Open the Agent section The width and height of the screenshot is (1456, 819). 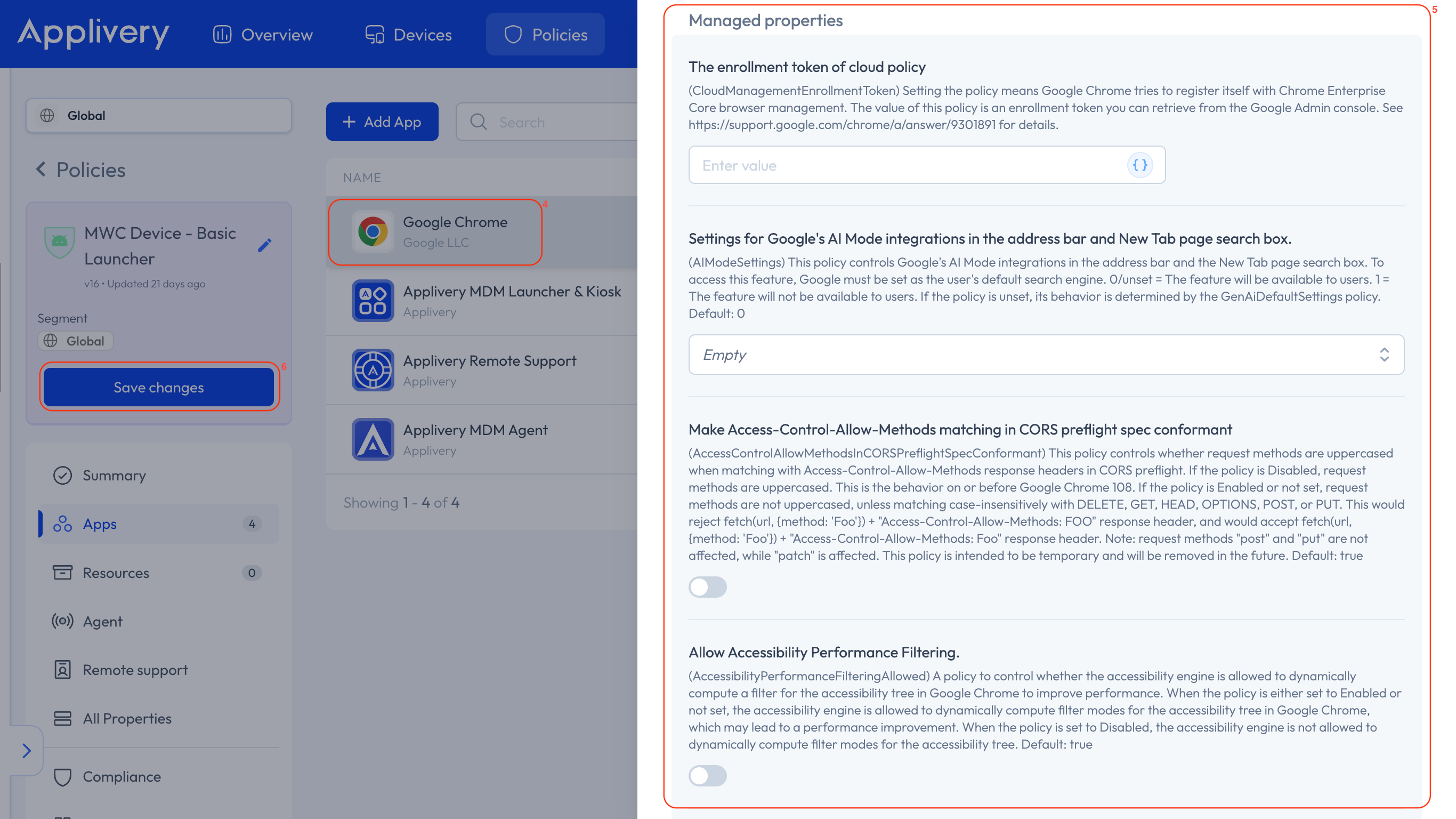coord(159,621)
